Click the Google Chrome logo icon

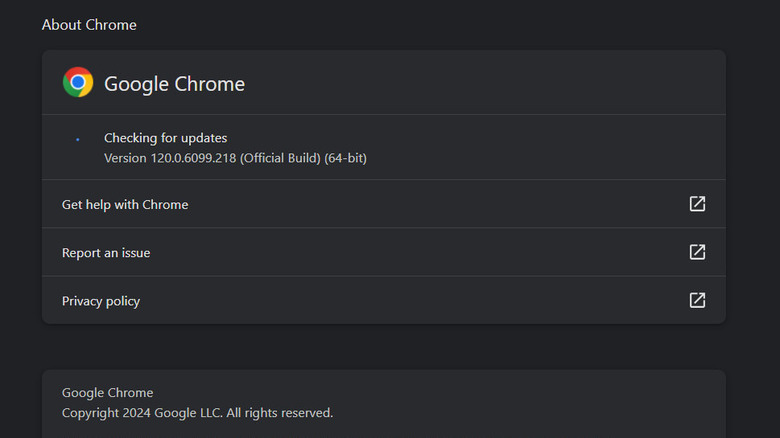(78, 82)
